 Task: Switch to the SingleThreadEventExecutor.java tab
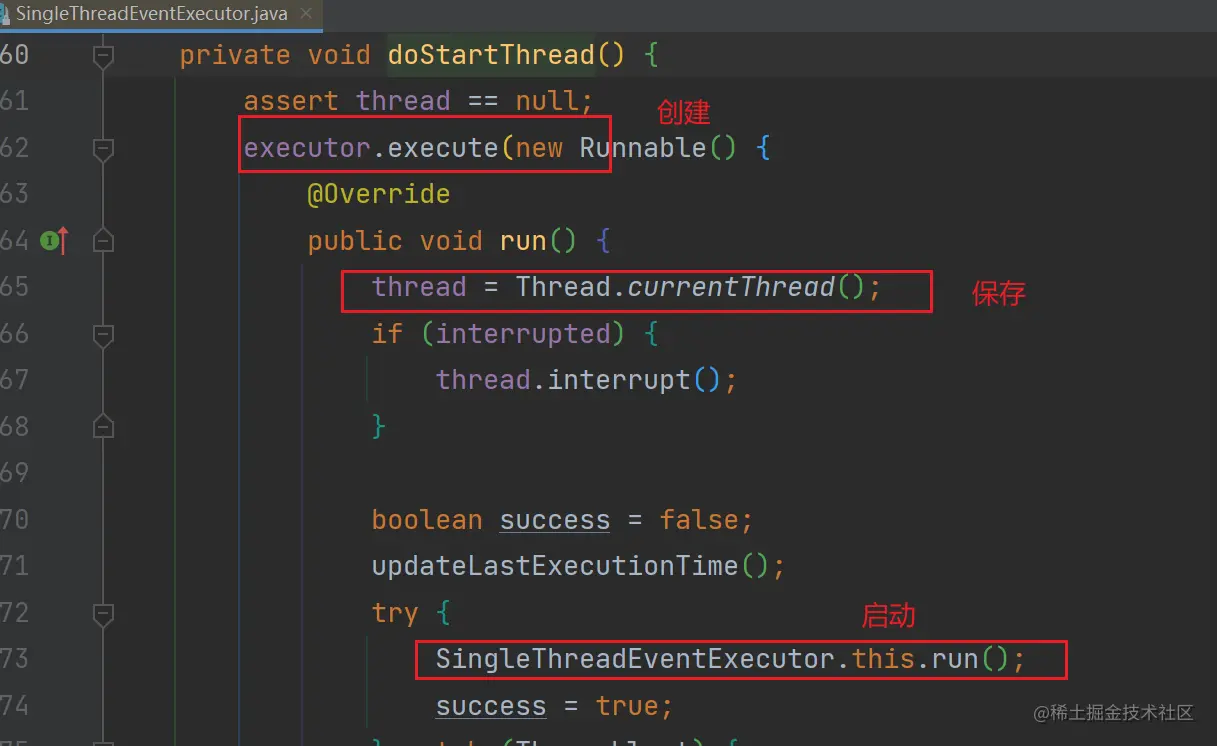tap(151, 13)
